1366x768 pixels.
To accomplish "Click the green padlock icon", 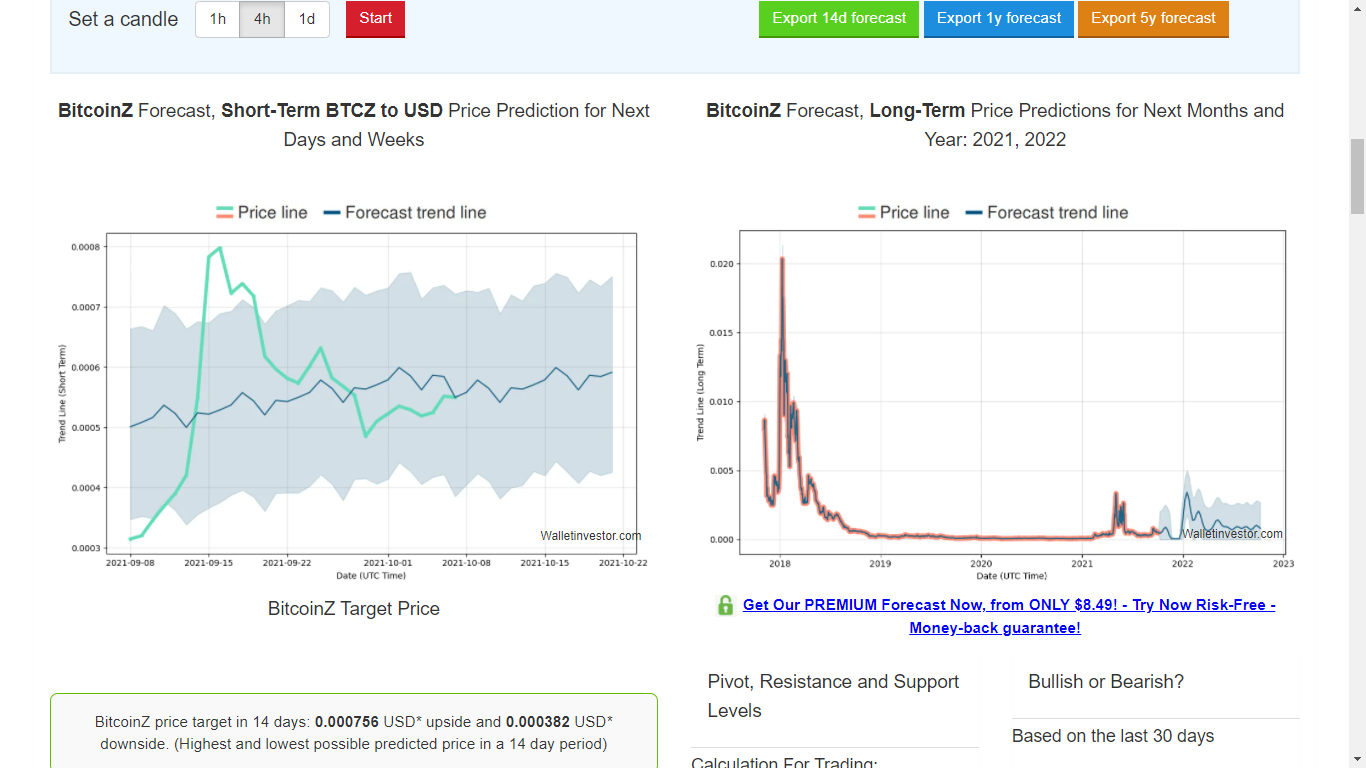I will click(726, 605).
